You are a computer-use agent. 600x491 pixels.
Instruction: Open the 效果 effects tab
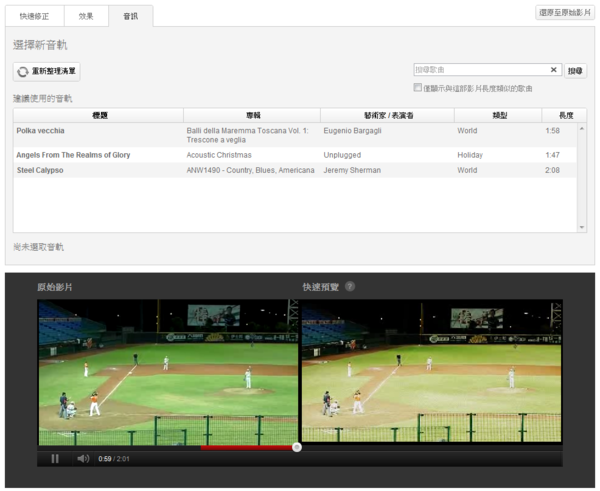(x=86, y=16)
